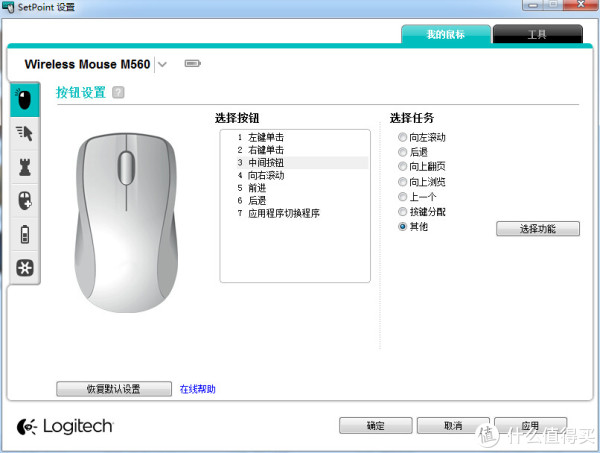600x453 pixels.
Task: Select the 按键分配 radio option
Action: coord(402,212)
